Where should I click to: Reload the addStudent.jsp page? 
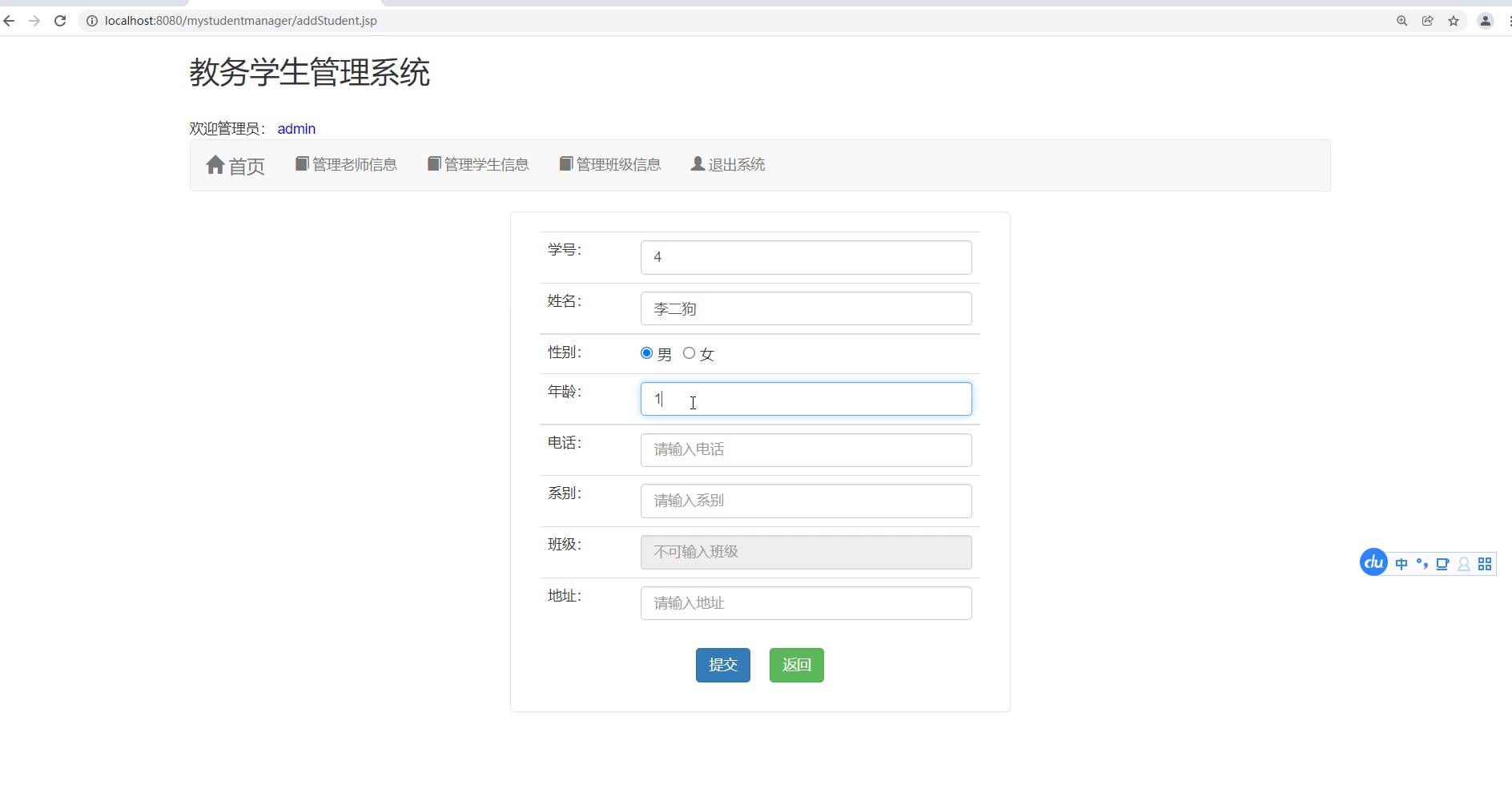click(x=60, y=21)
